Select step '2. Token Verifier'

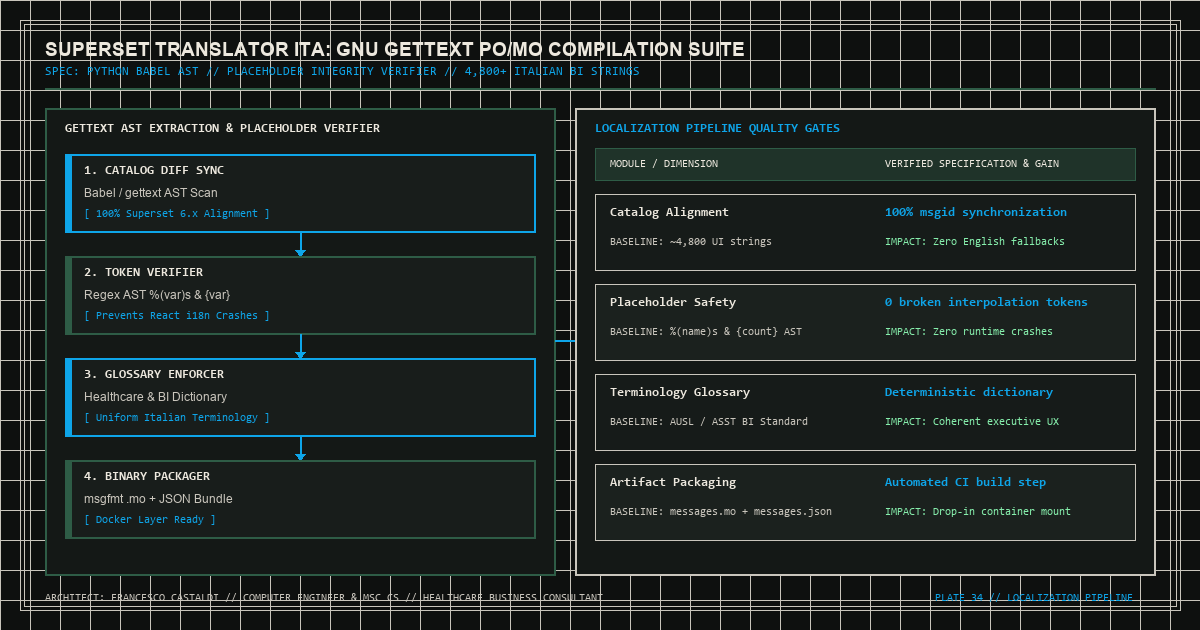(301, 295)
